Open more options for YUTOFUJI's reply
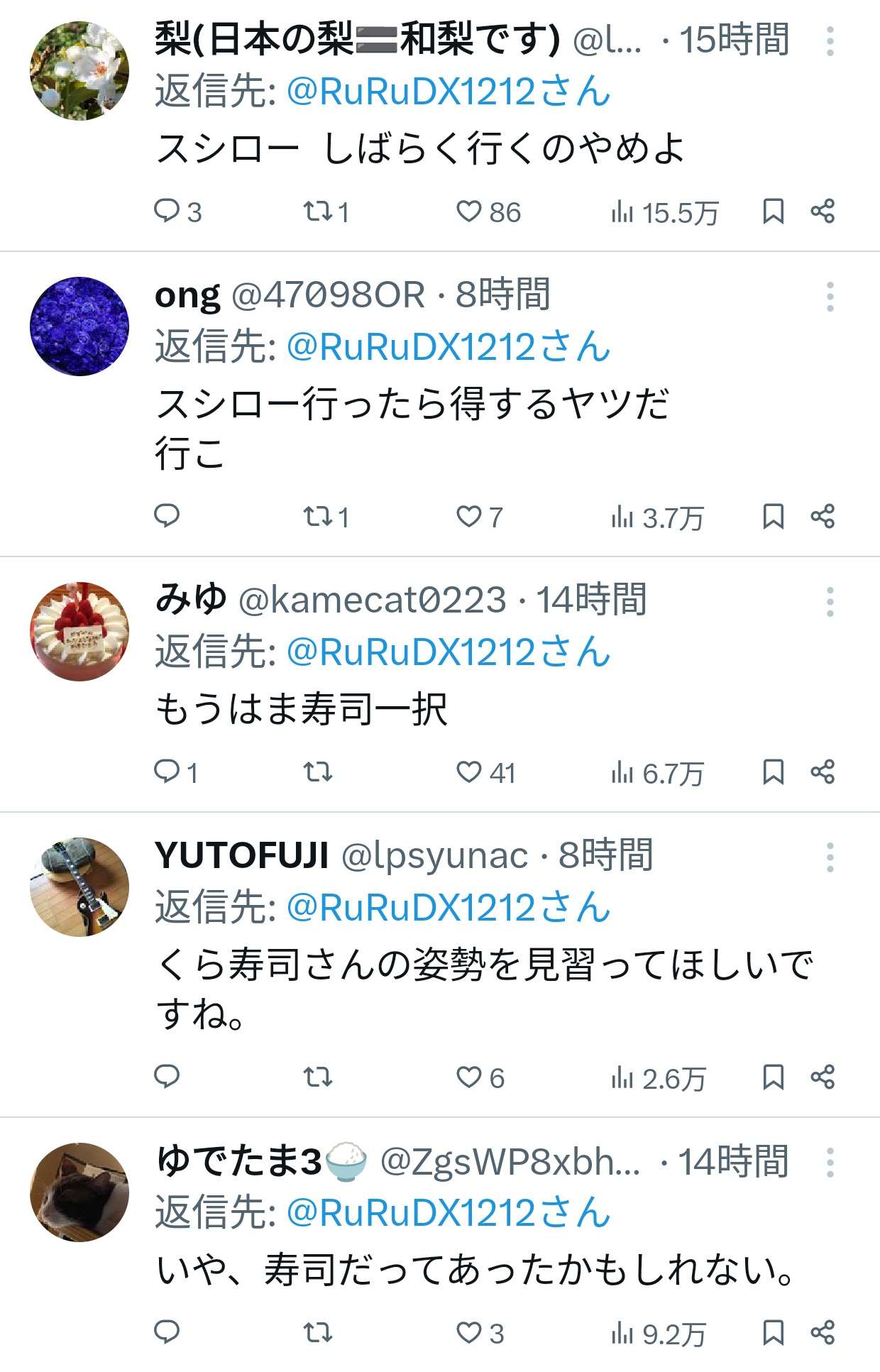This screenshot has width=880, height=1372. coord(830,857)
